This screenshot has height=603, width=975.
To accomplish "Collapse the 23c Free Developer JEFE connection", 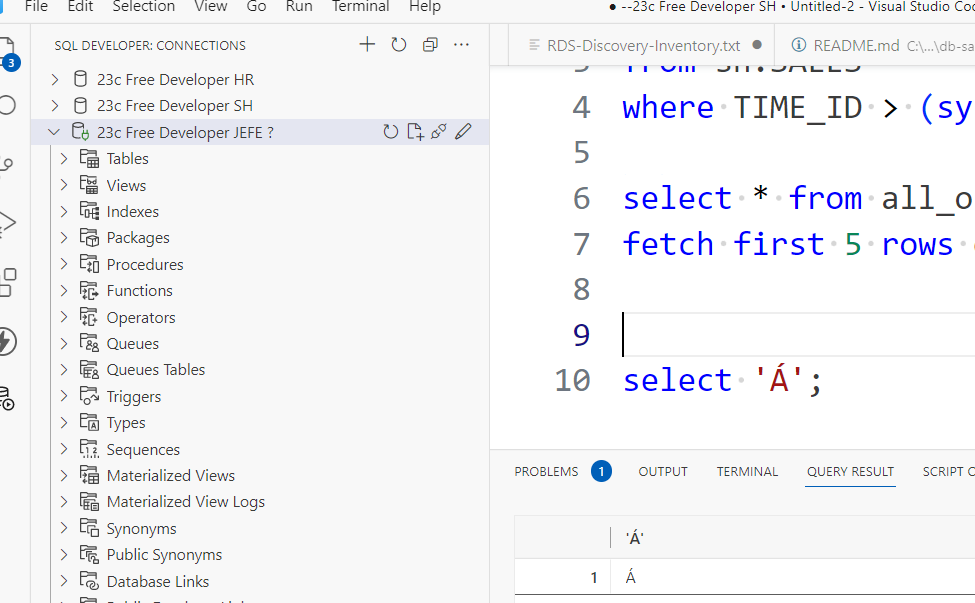I will coord(55,132).
